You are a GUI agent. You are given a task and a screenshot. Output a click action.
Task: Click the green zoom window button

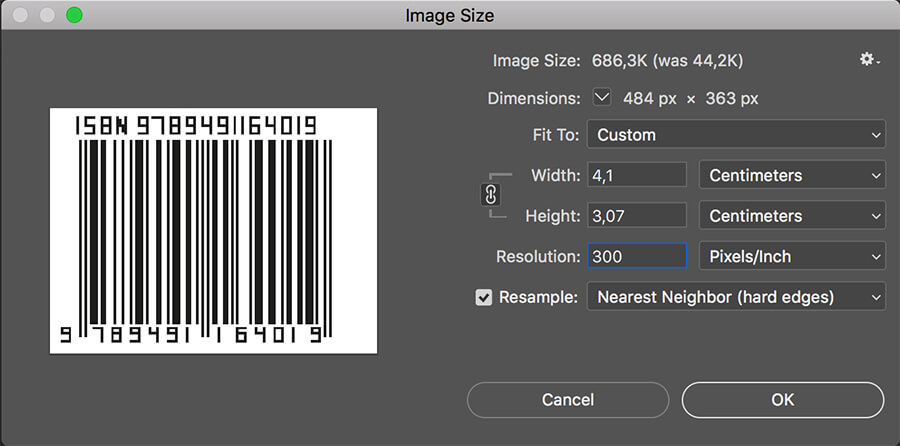(74, 15)
